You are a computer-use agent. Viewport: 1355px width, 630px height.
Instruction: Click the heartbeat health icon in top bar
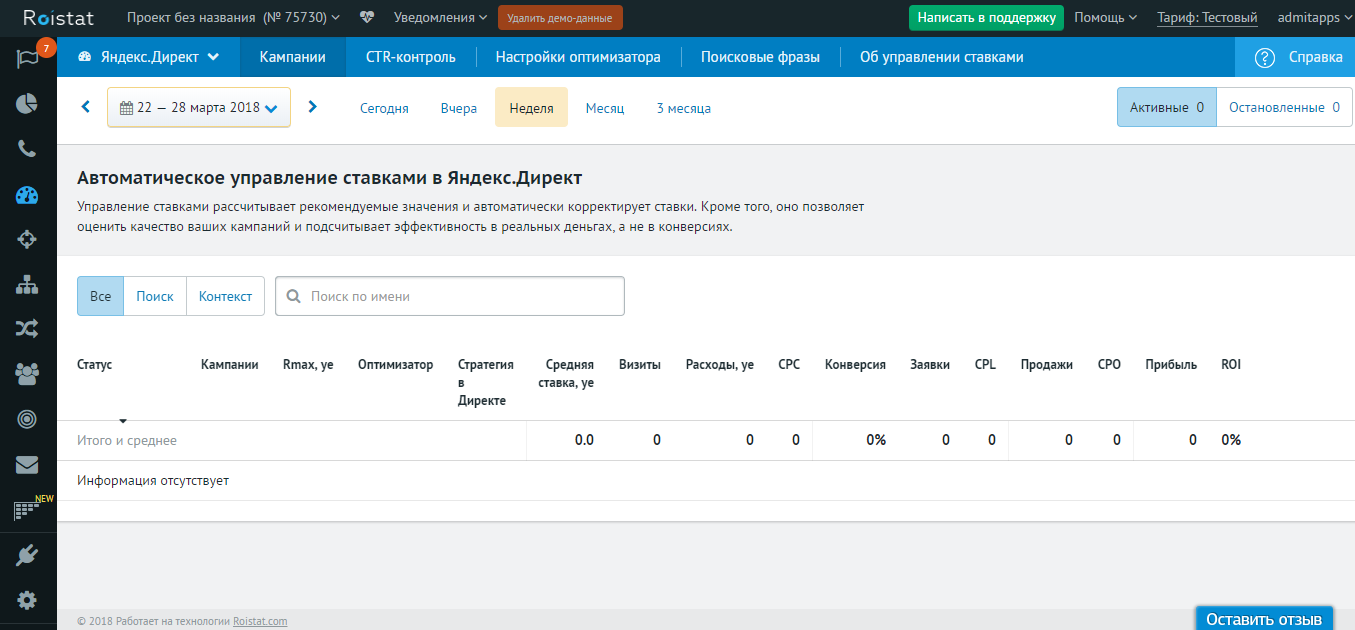(367, 17)
